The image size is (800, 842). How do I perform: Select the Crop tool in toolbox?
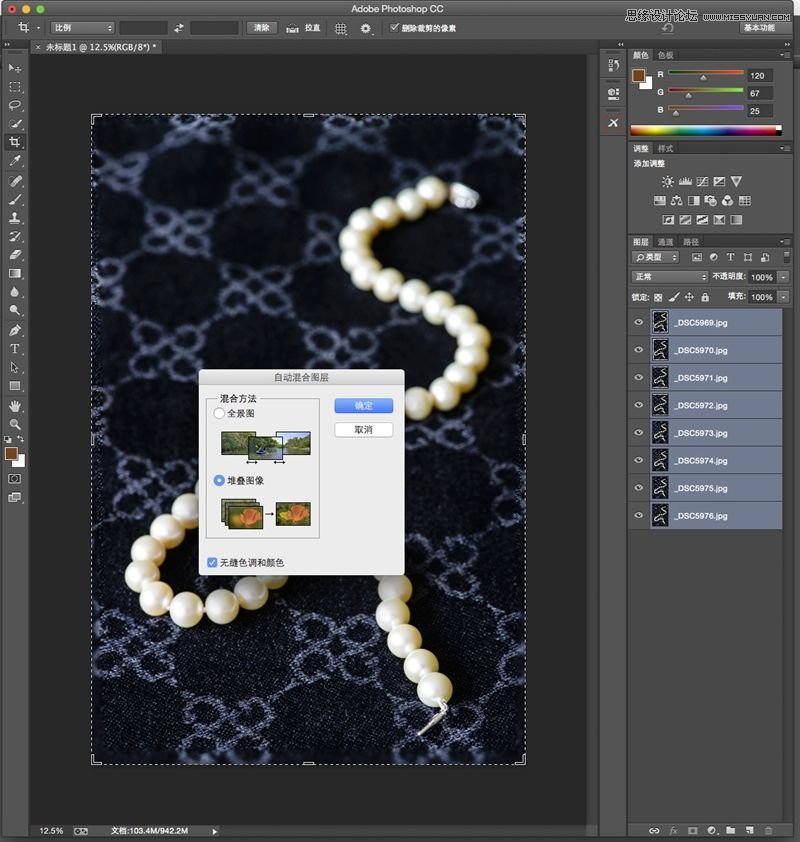pyautogui.click(x=14, y=142)
